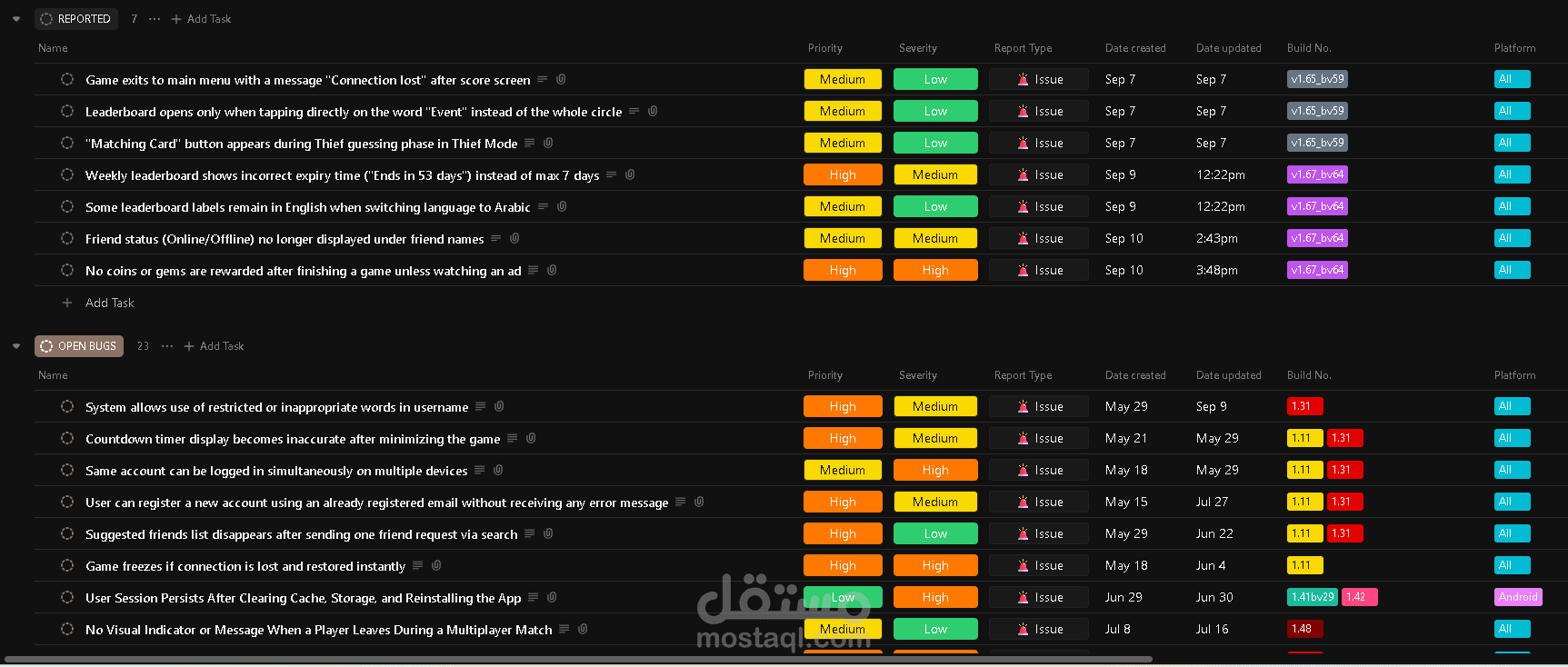Click red 1.31 build tag on 'System allows' row
Screen dimensions: 1568x667
(1304, 406)
